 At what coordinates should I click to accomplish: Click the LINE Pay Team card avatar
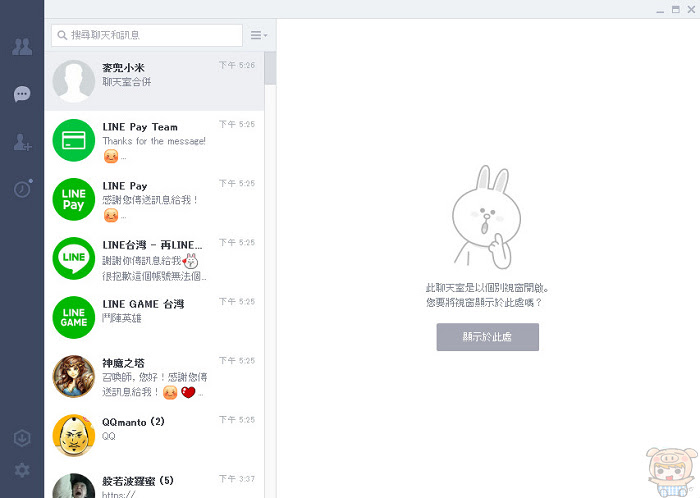coord(74,140)
